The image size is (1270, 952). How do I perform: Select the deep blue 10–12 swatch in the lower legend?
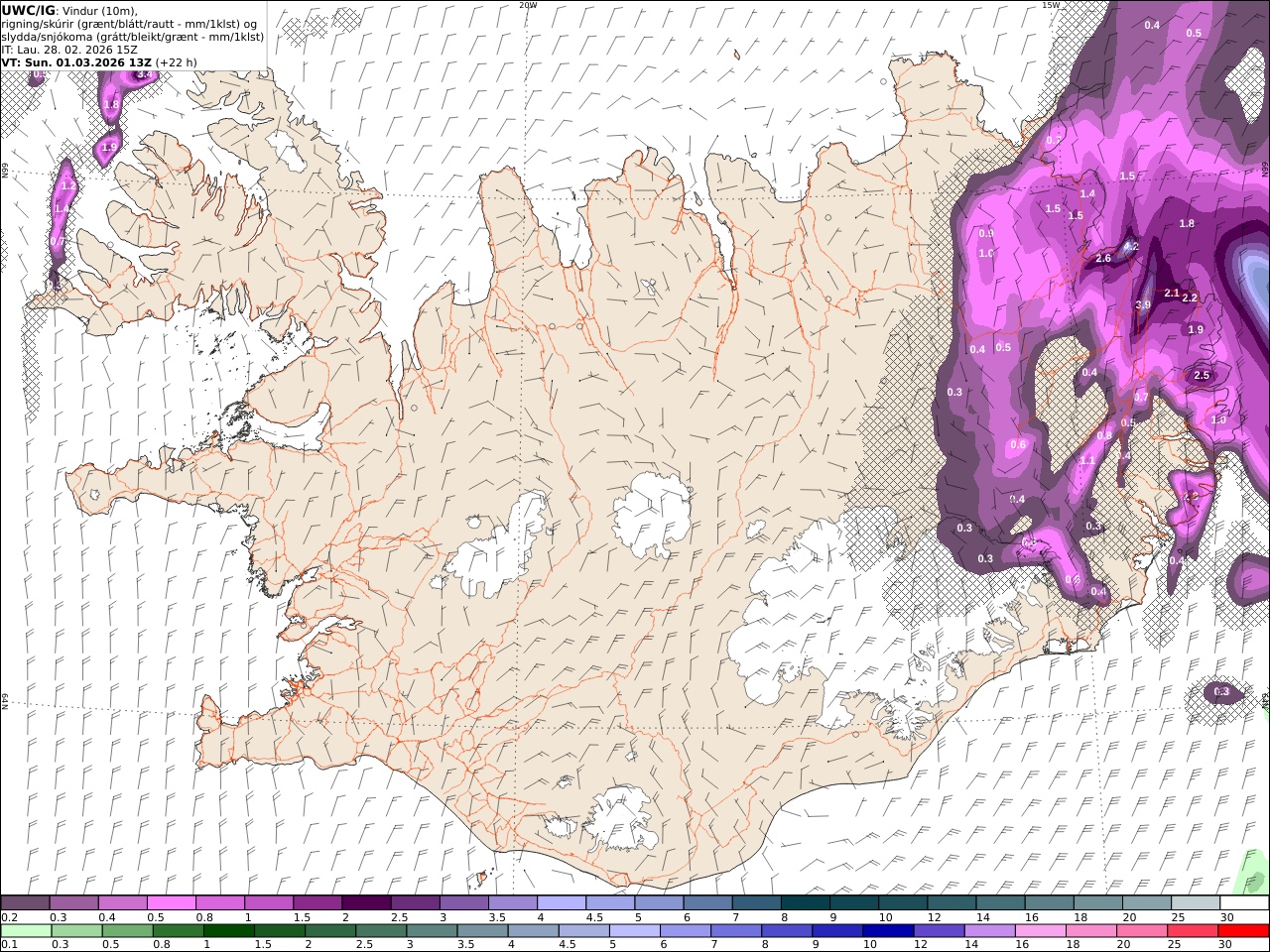[887, 931]
